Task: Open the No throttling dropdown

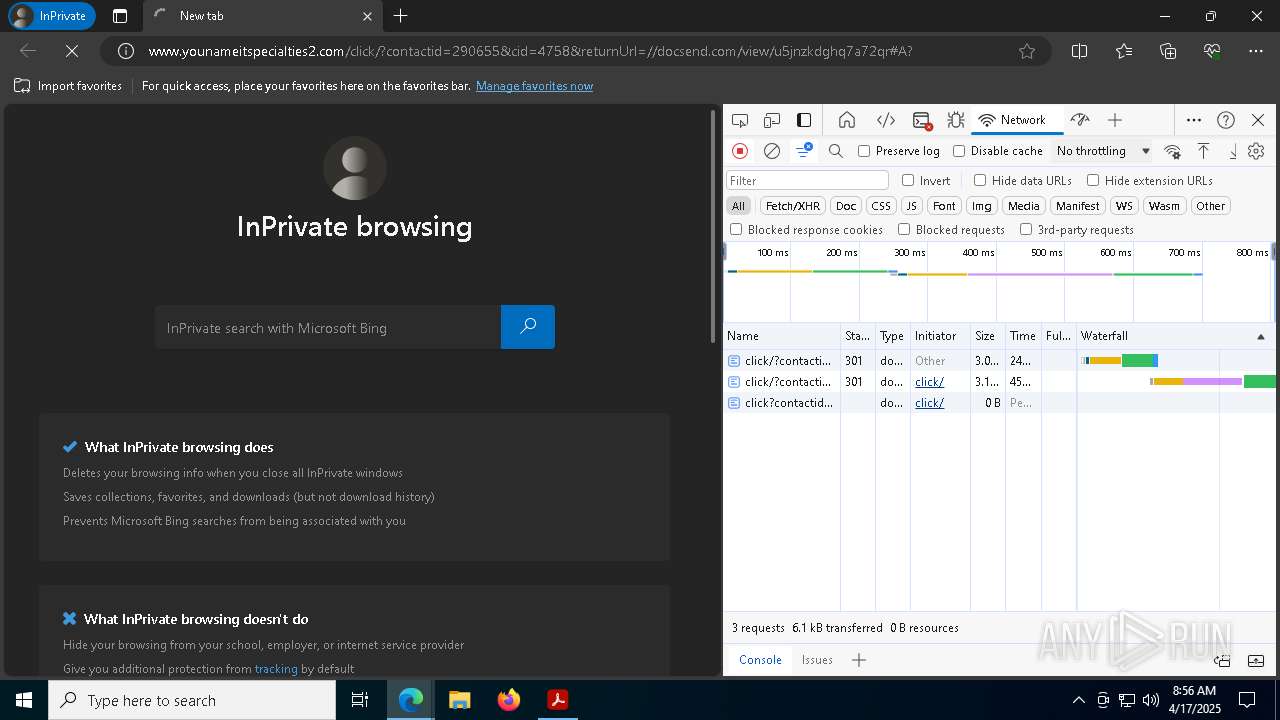Action: [1103, 151]
